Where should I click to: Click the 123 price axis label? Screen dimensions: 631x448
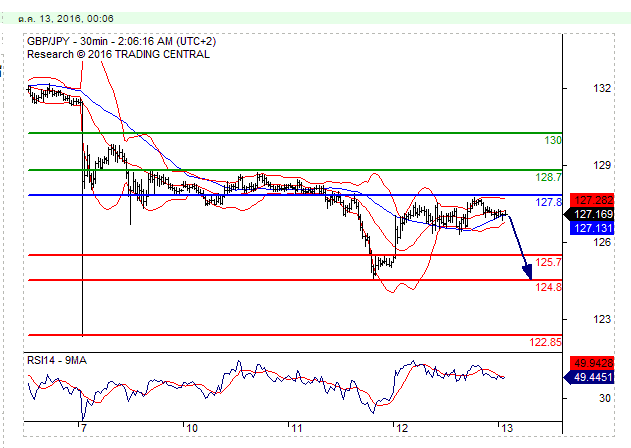[602, 319]
